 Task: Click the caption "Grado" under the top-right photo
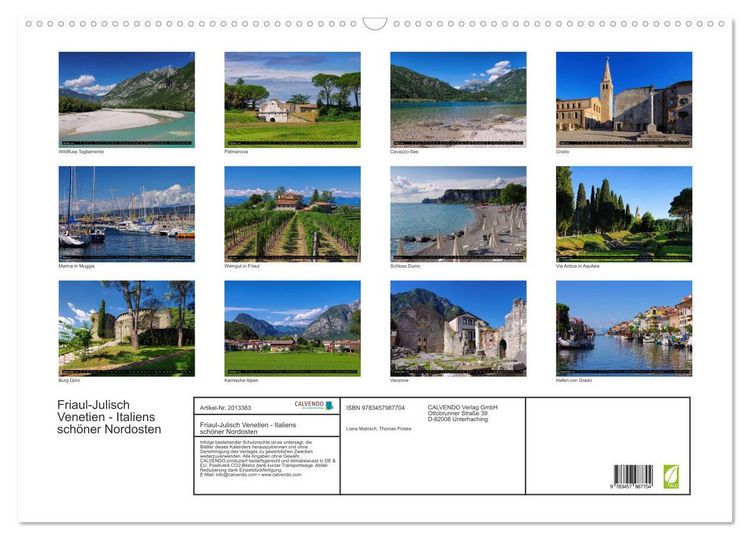point(562,152)
